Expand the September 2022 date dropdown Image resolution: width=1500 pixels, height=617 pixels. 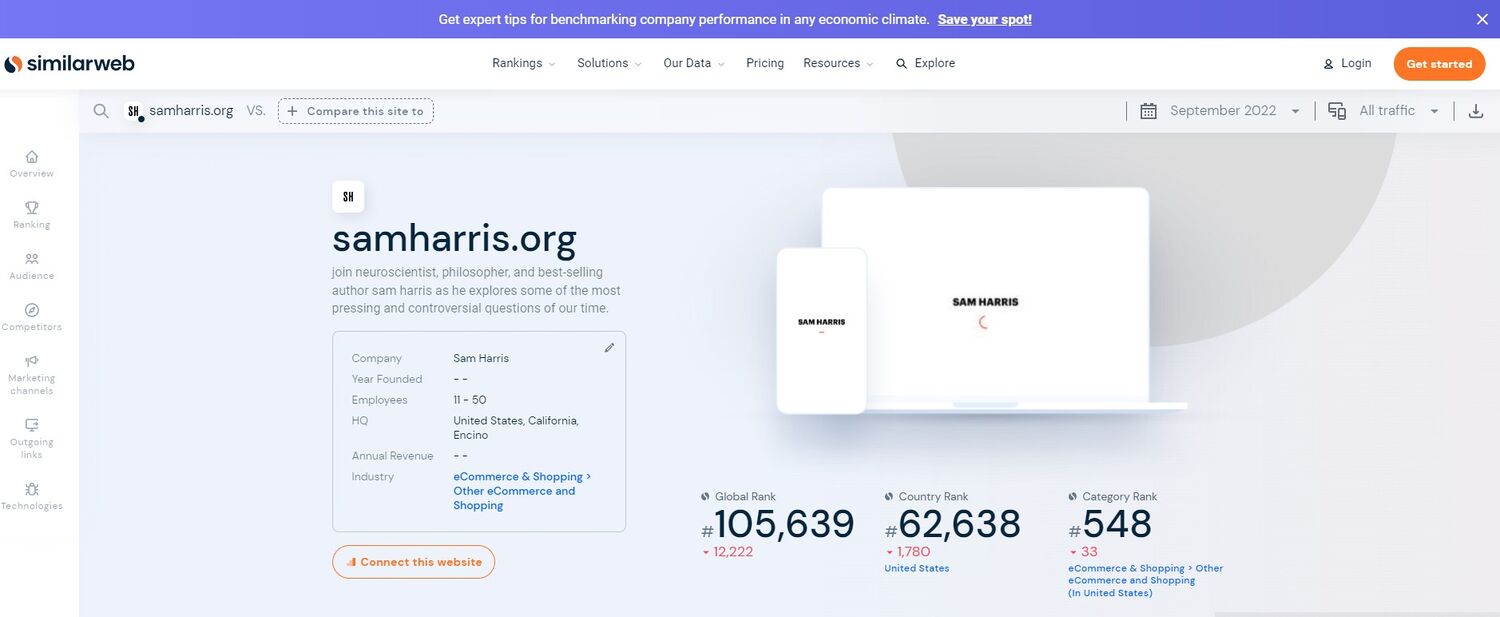(1221, 111)
